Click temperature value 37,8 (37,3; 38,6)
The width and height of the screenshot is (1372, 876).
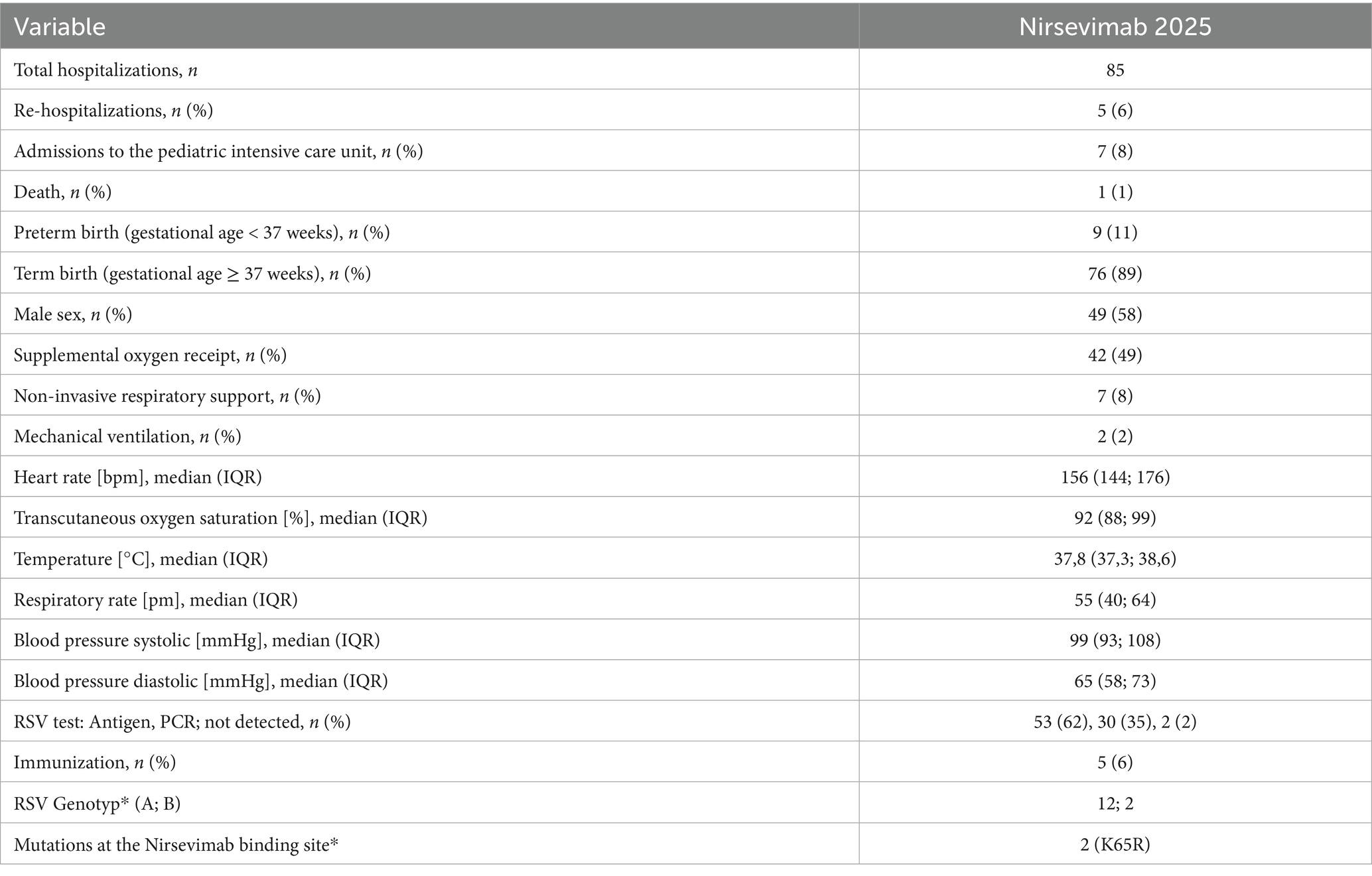(1115, 558)
